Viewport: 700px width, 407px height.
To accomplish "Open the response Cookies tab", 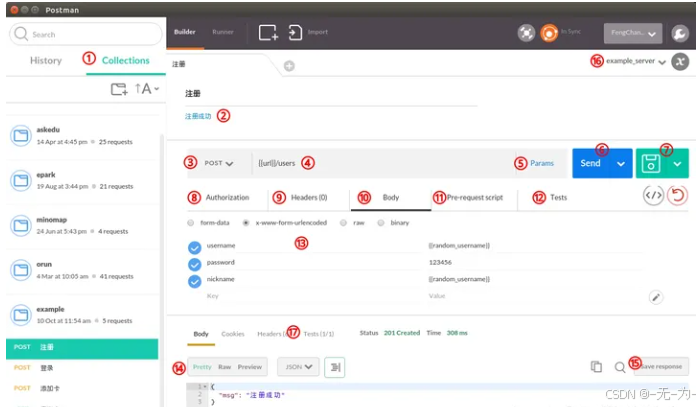I will click(x=233, y=334).
